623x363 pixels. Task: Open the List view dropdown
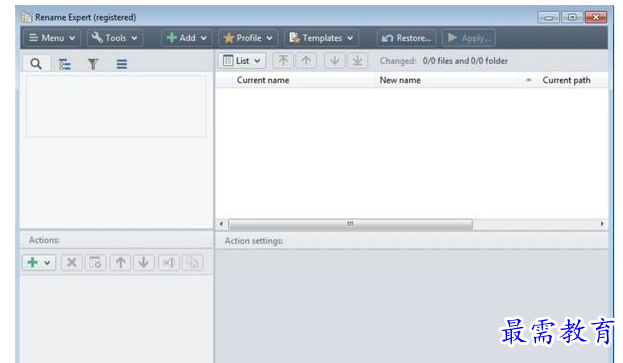point(242,61)
